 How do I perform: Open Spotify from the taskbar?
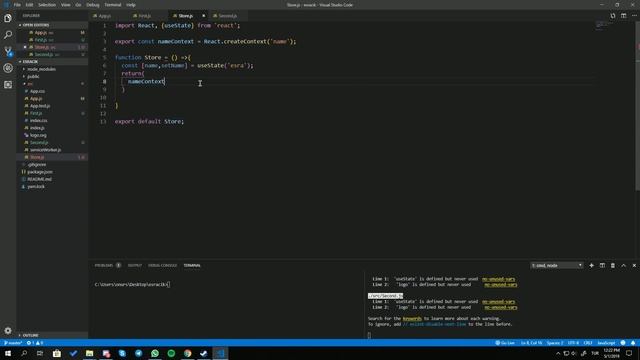coord(171,353)
